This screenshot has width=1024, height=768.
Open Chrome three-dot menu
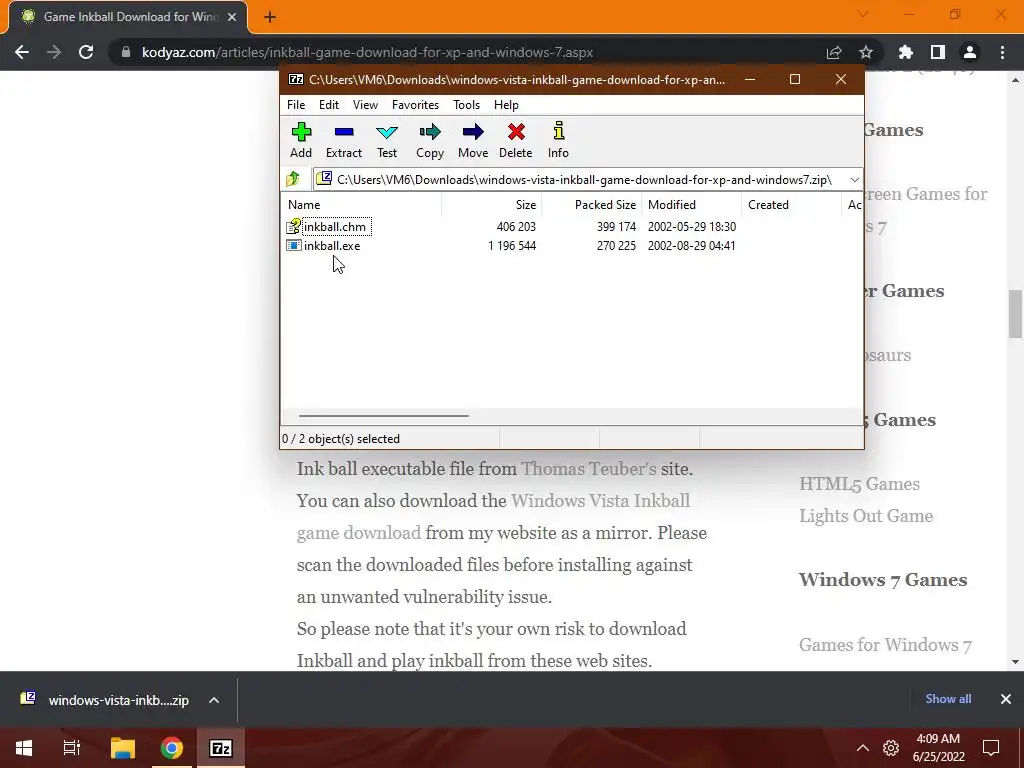[x=1002, y=52]
